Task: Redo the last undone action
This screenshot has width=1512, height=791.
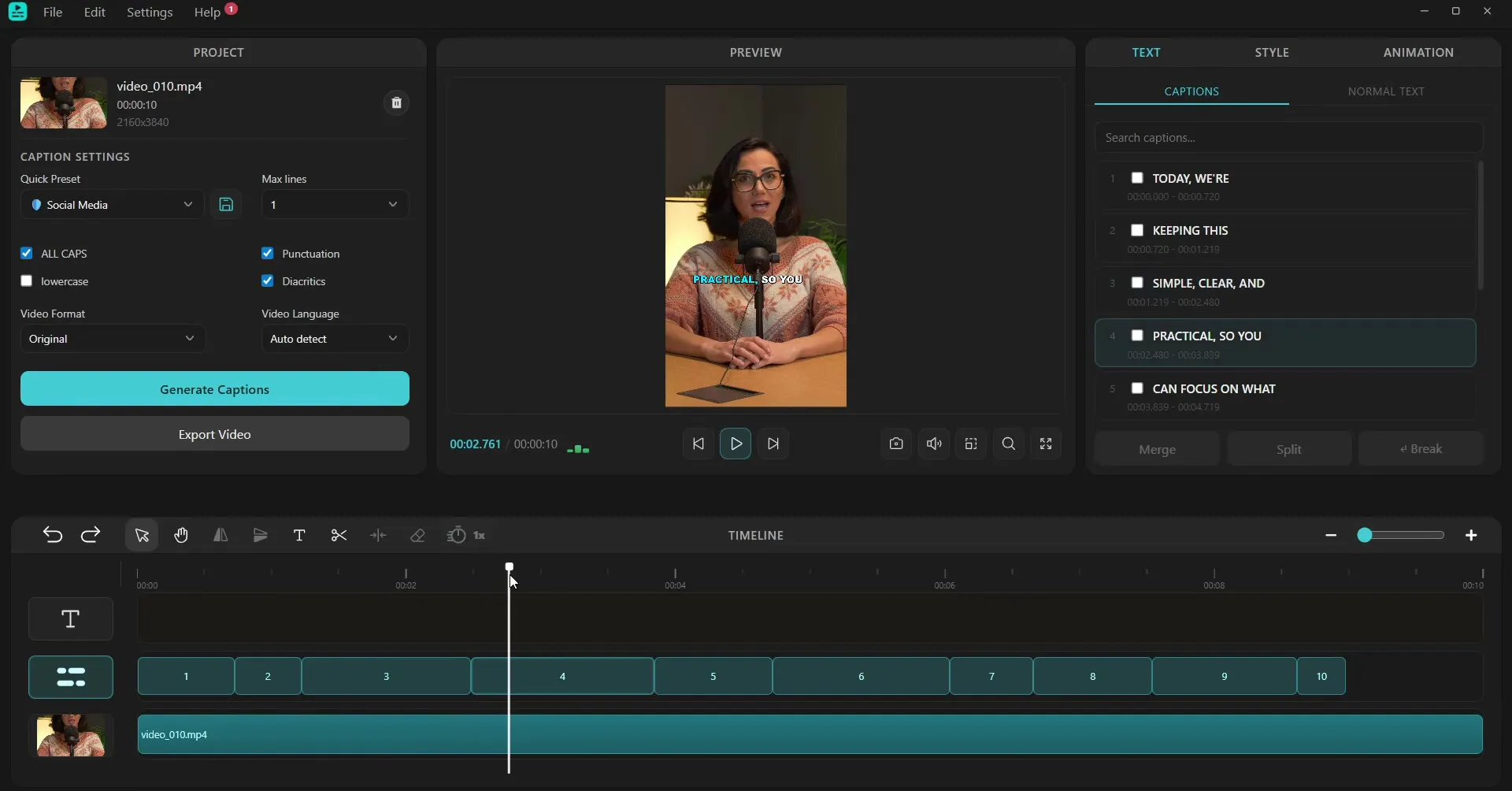Action: click(91, 536)
